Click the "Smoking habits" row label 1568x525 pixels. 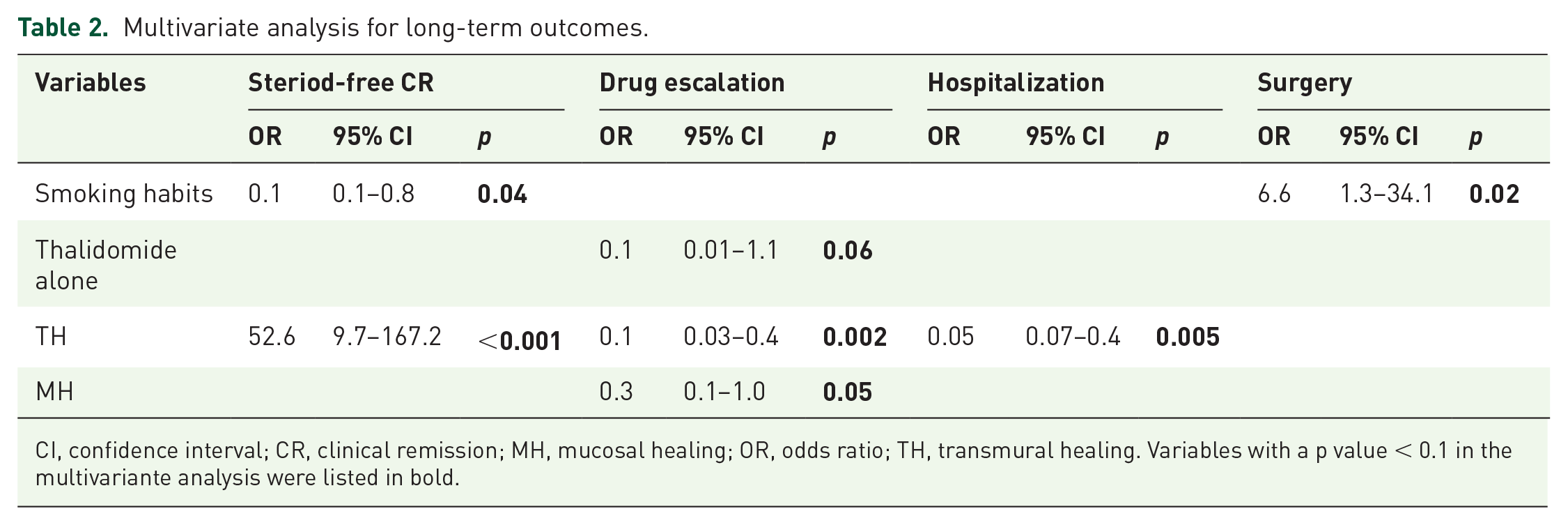click(x=124, y=194)
